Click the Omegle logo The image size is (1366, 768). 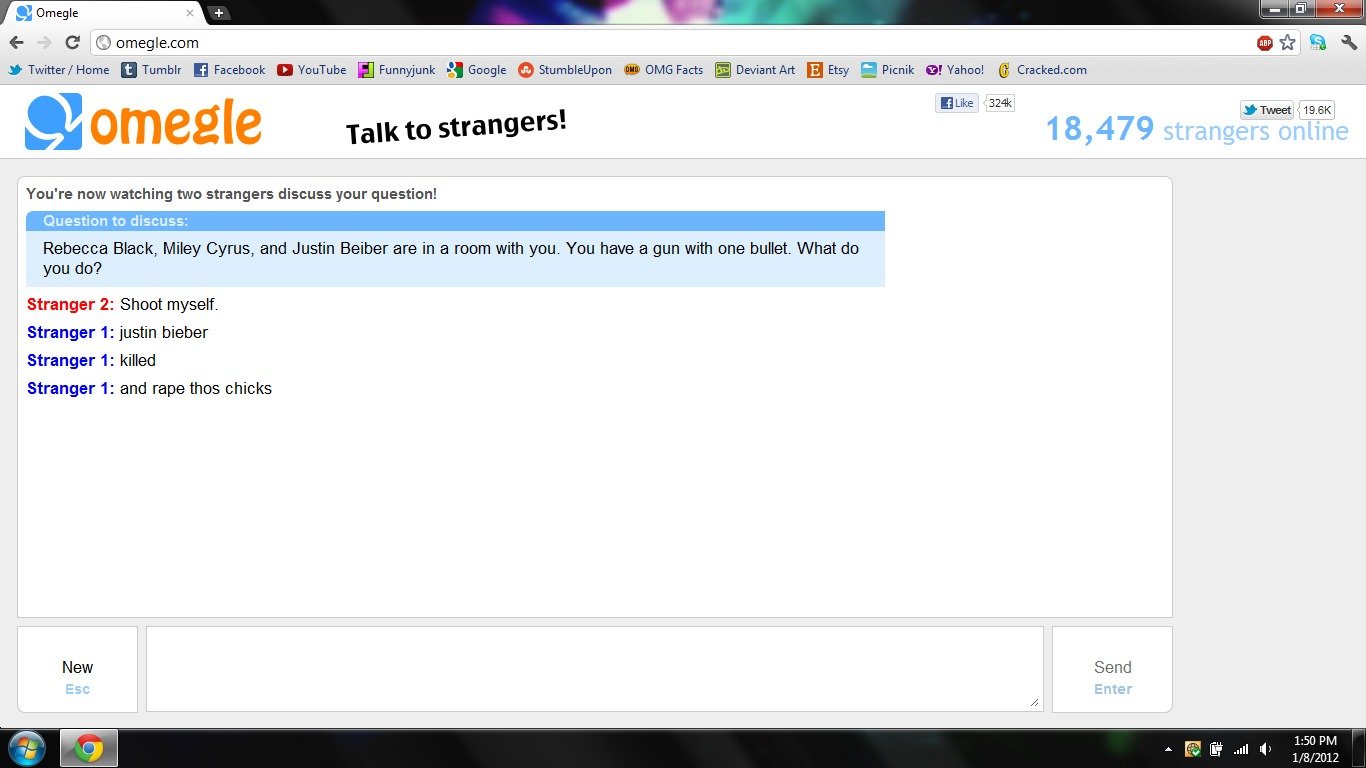142,120
